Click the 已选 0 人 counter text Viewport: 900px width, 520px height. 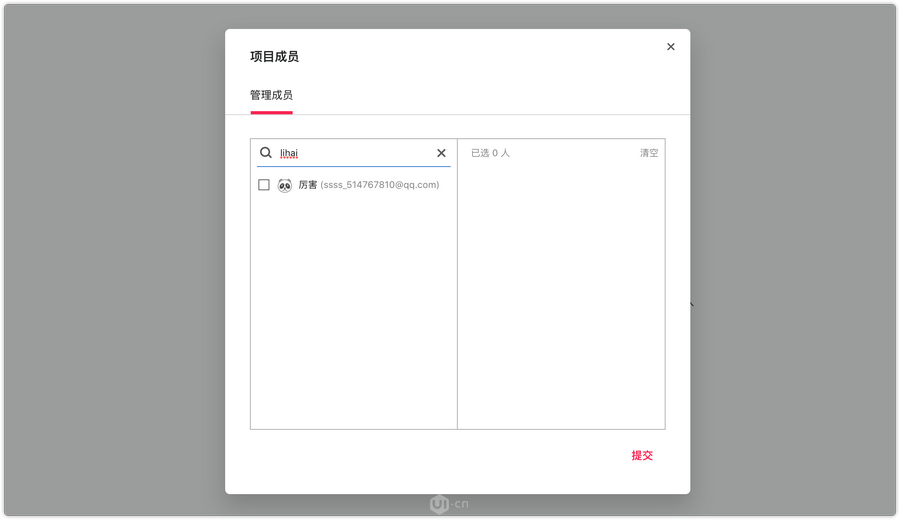(490, 153)
